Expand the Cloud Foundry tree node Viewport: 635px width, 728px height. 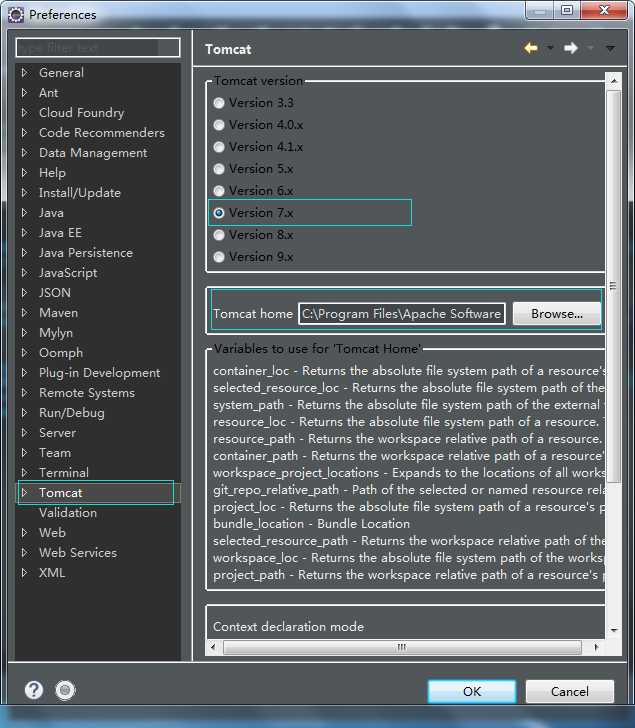click(25, 112)
